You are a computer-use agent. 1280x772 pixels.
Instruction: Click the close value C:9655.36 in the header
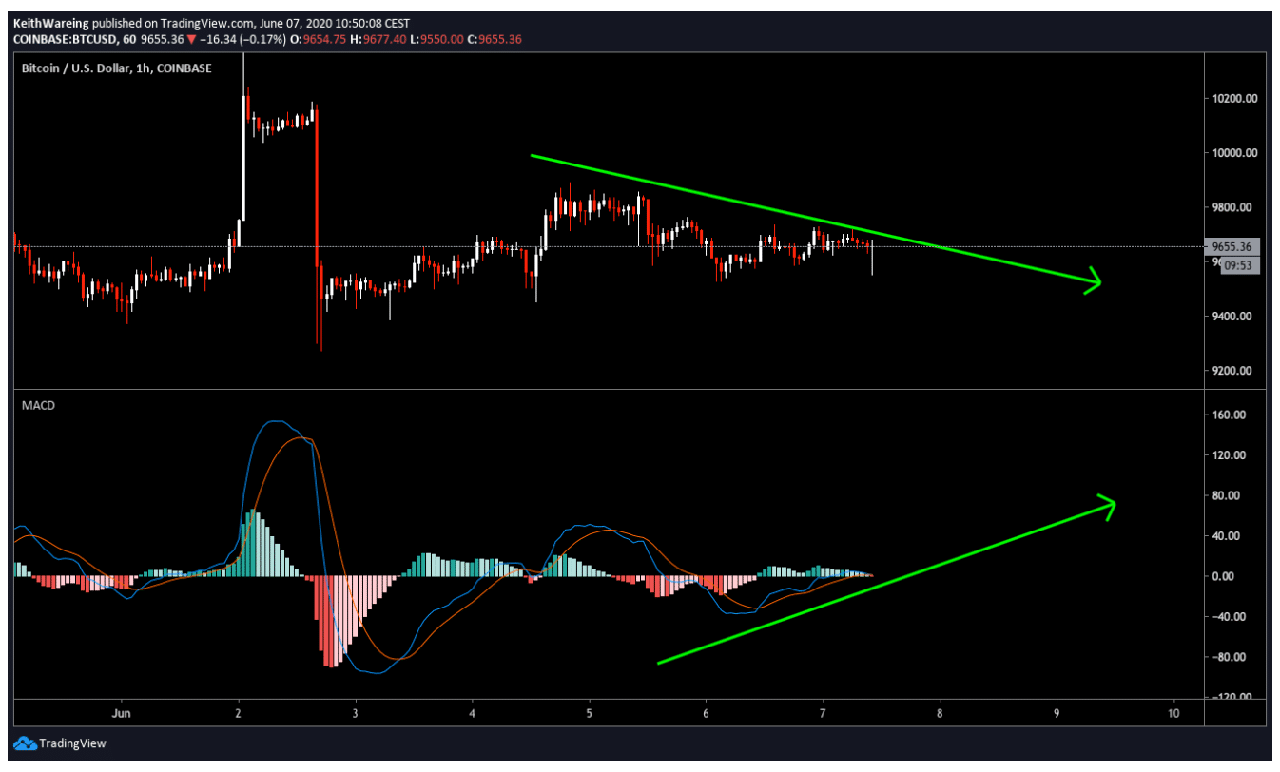click(x=494, y=39)
